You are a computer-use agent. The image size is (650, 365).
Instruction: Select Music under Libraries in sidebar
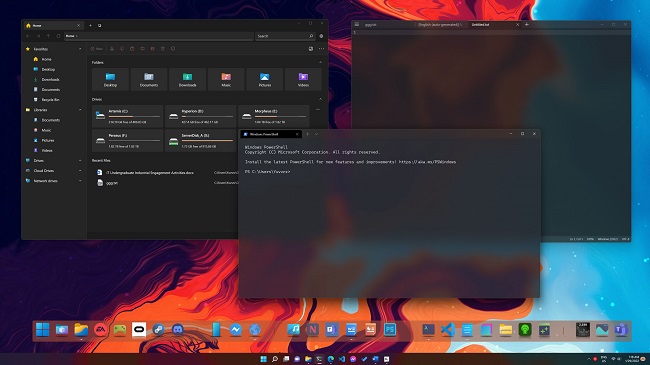(x=46, y=130)
